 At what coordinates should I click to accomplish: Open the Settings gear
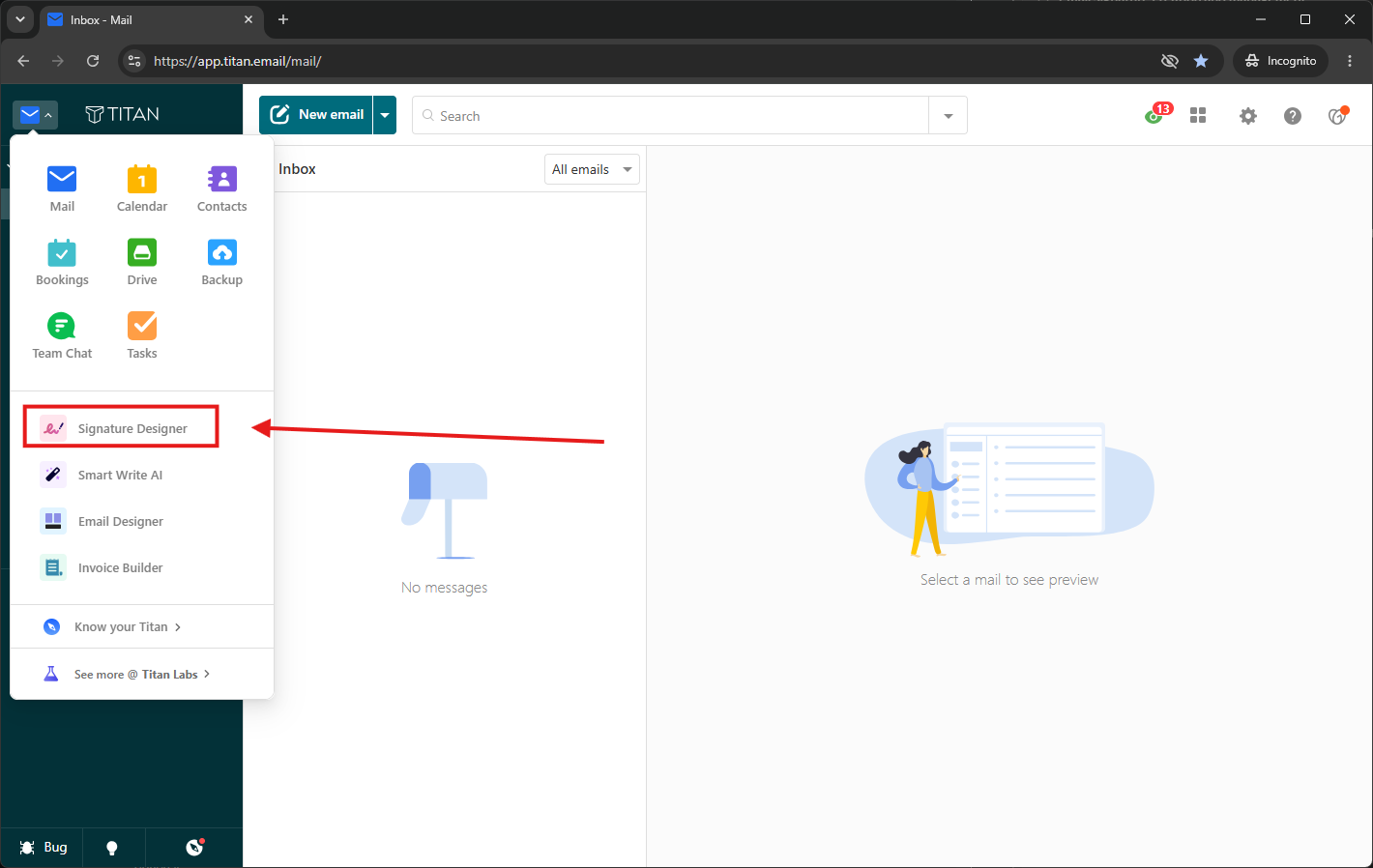tap(1248, 116)
